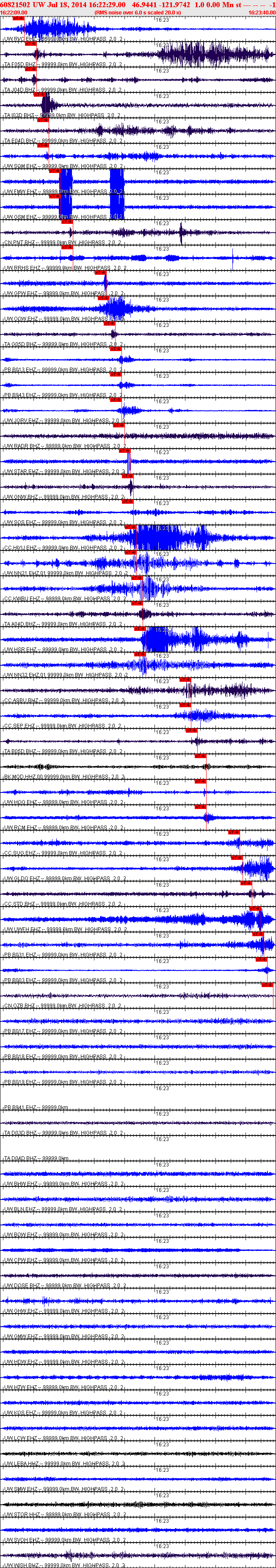The width and height of the screenshot is (276, 1568).
Task: Select station label TA E04D BHZ
Action: tap(21, 141)
